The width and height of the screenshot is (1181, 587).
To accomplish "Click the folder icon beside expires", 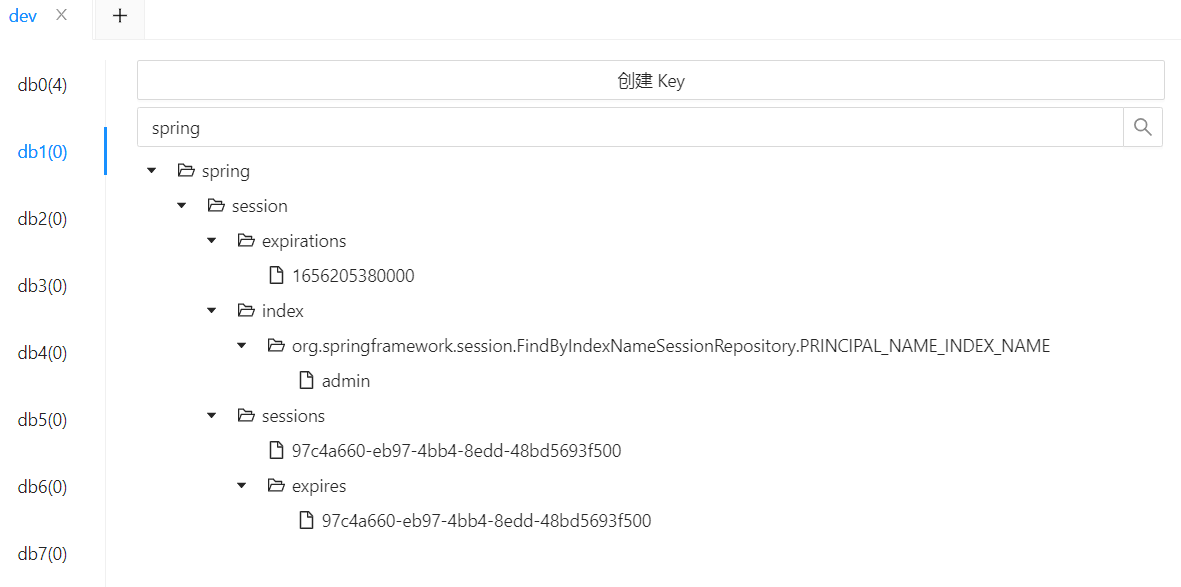I will pyautogui.click(x=276, y=486).
